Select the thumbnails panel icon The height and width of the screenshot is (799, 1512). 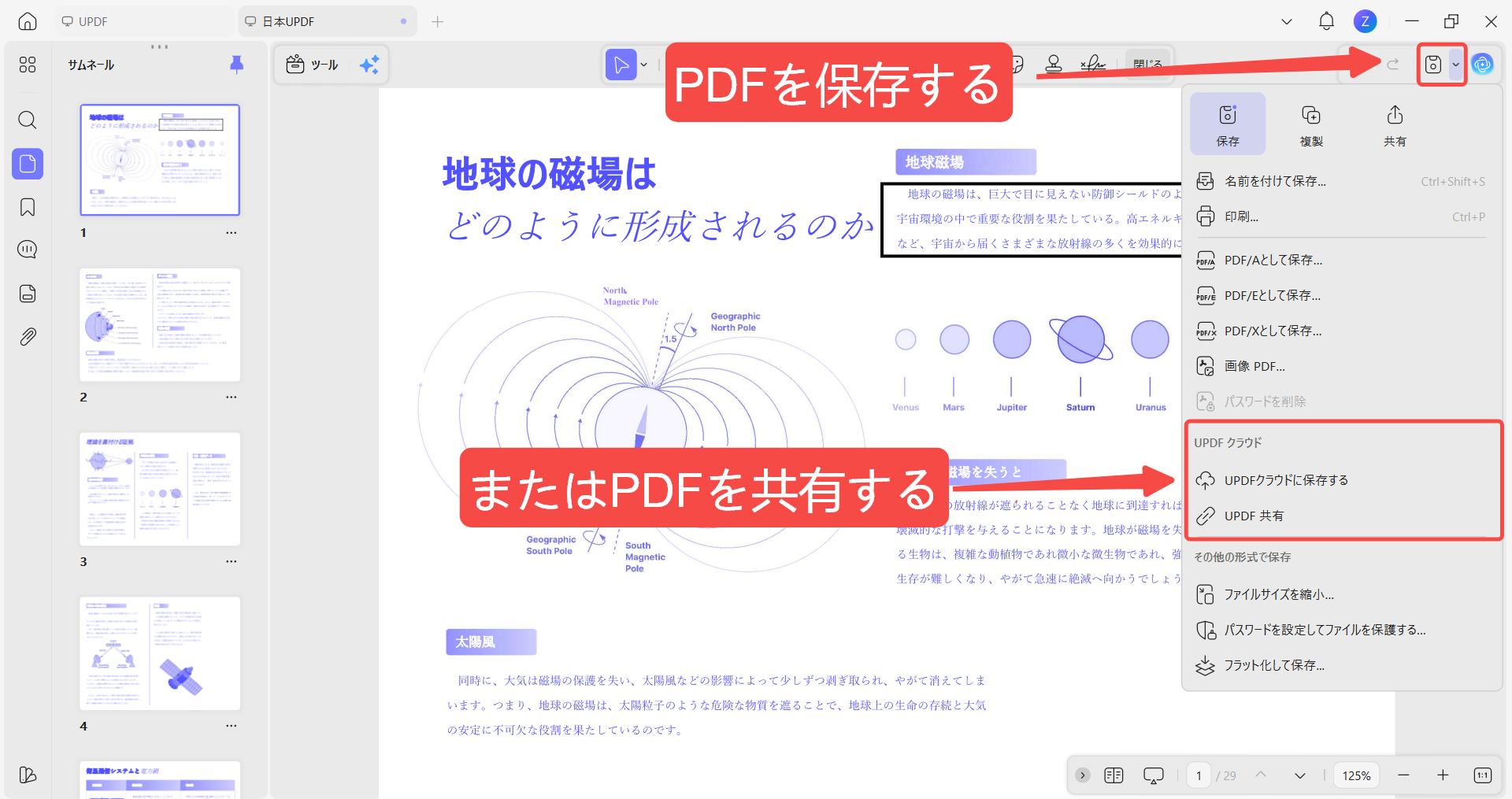pyautogui.click(x=28, y=164)
